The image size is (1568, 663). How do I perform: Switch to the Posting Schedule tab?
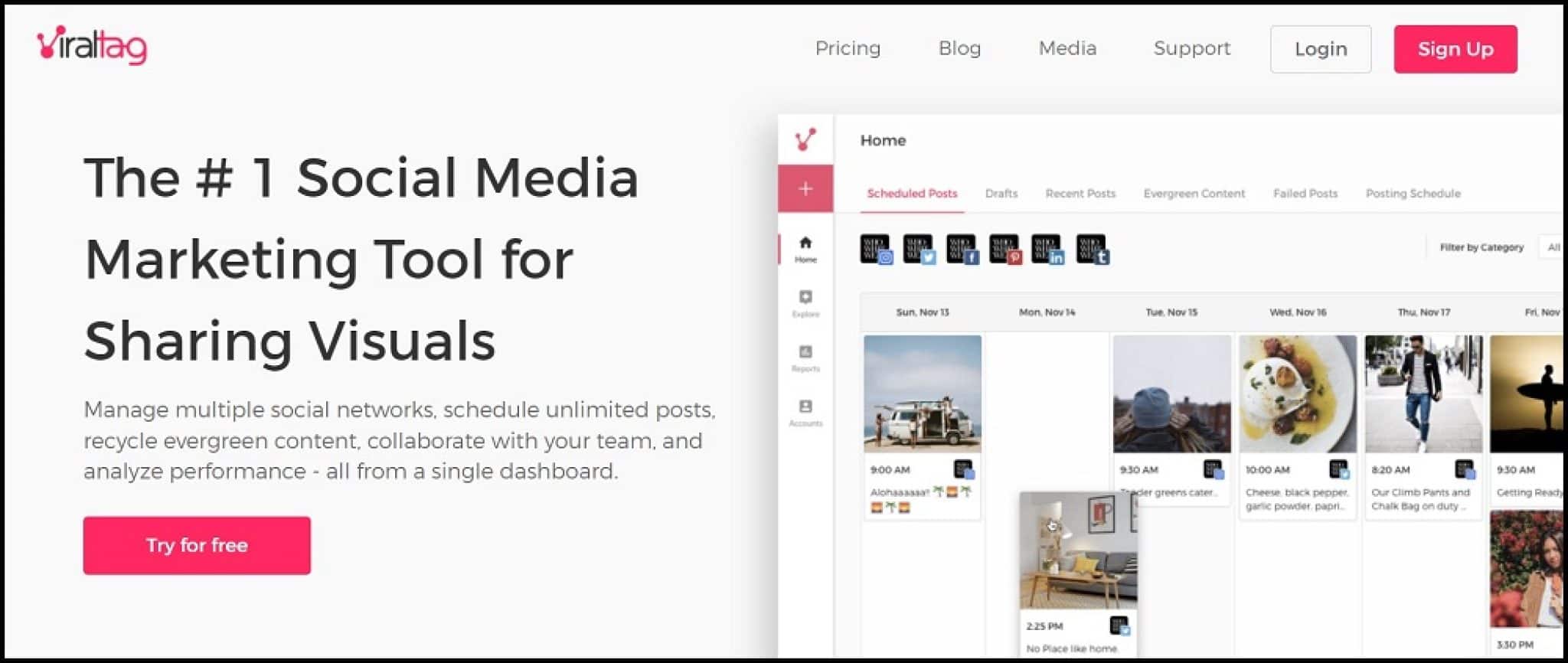[x=1413, y=194]
